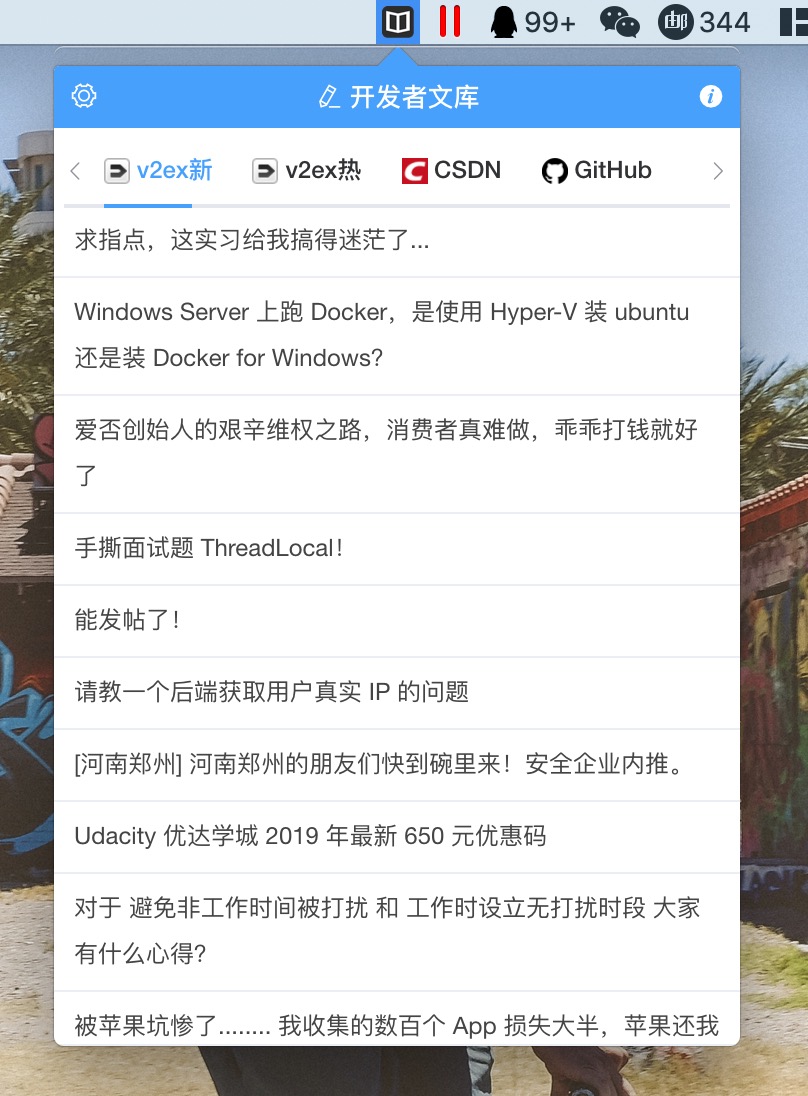Open the post 求指点，这实习给我搞得迷茫了
Viewport: 808px width, 1096px height.
[396, 241]
